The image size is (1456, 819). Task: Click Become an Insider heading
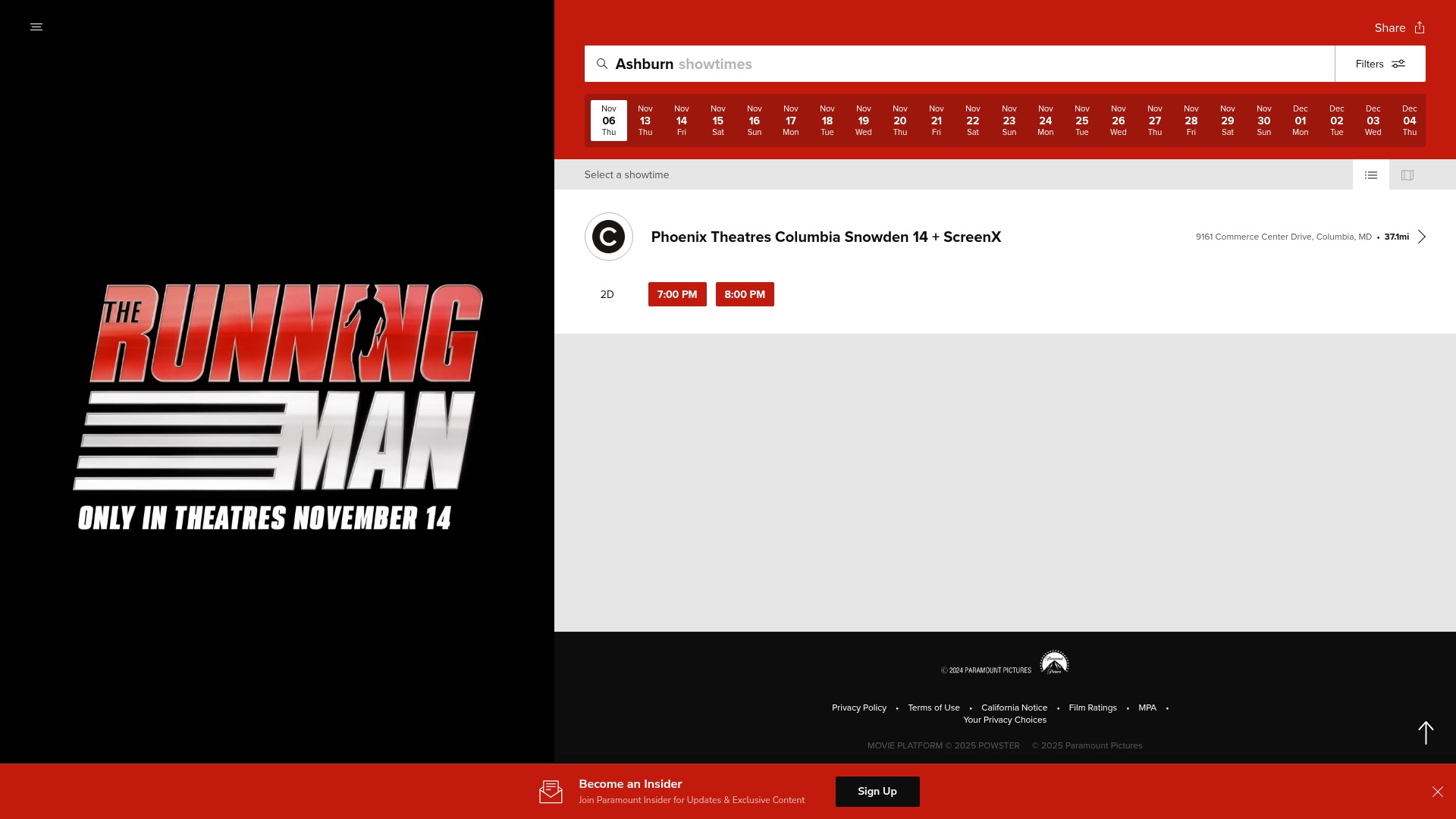[630, 784]
